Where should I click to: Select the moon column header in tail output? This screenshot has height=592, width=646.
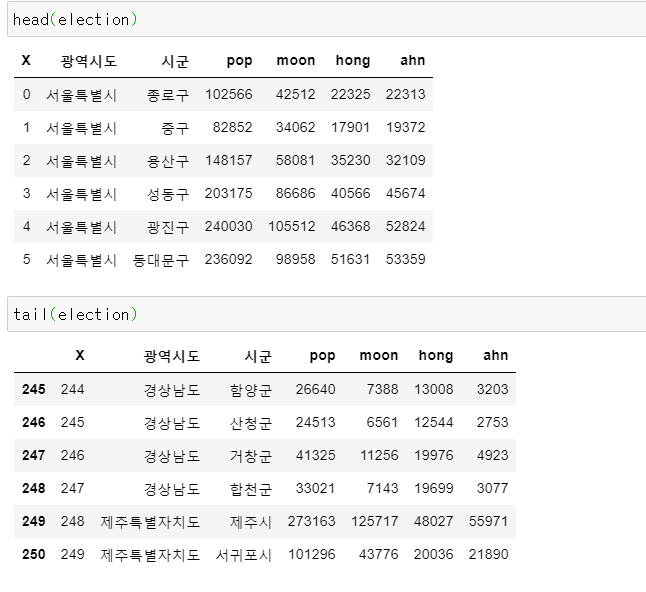pyautogui.click(x=379, y=356)
